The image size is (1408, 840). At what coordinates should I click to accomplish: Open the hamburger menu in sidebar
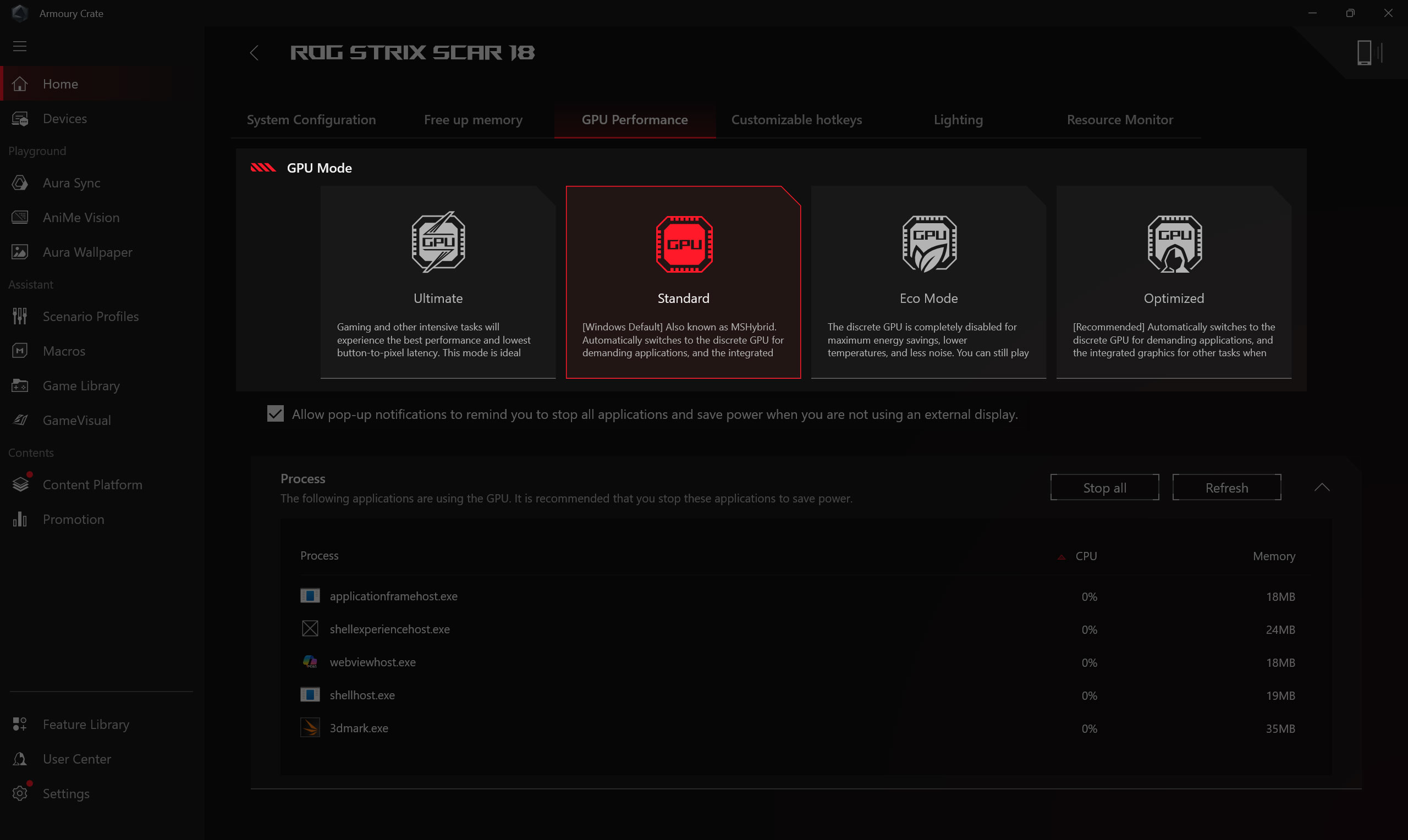[x=20, y=46]
